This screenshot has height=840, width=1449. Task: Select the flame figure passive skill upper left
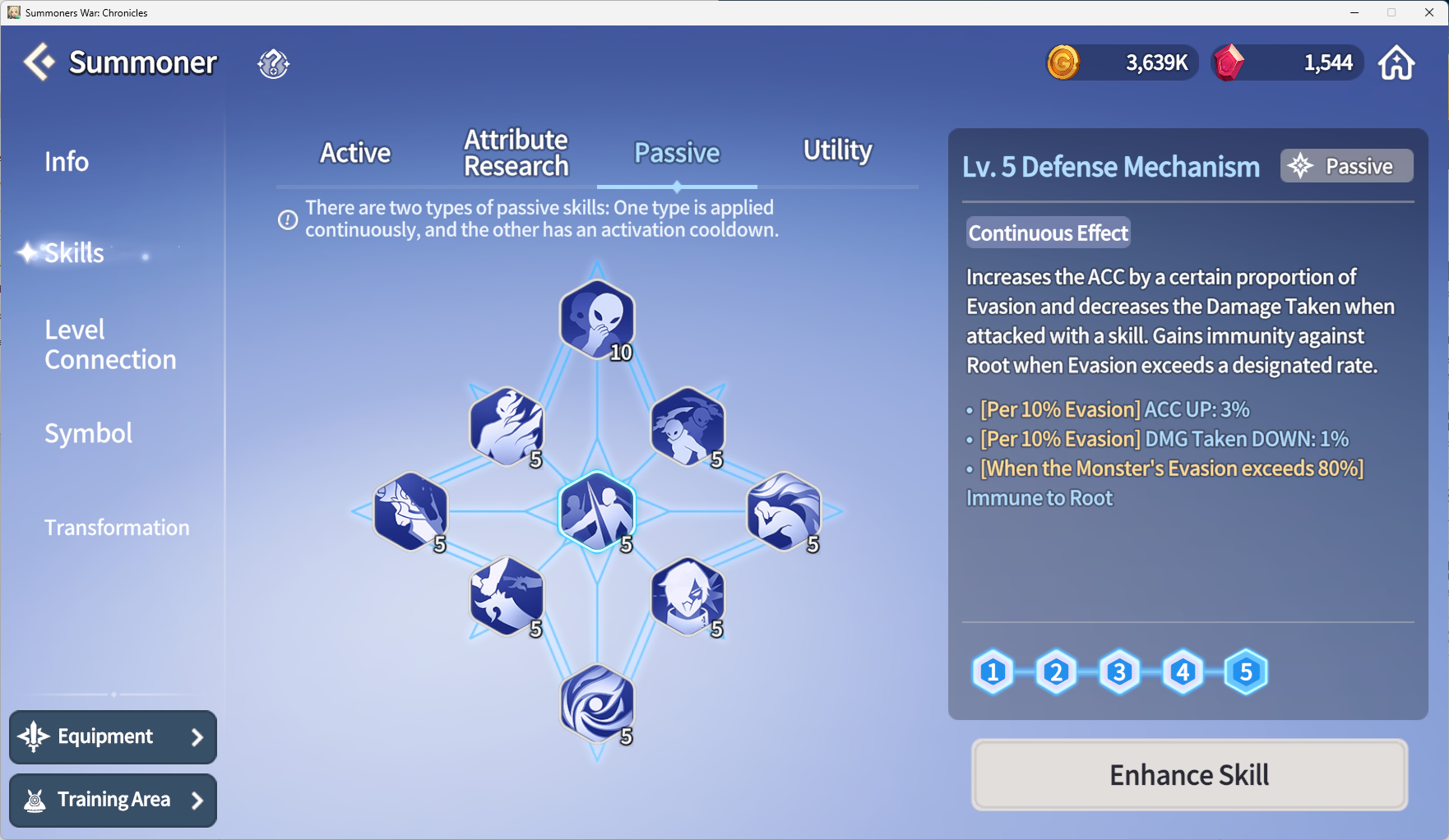coord(507,427)
